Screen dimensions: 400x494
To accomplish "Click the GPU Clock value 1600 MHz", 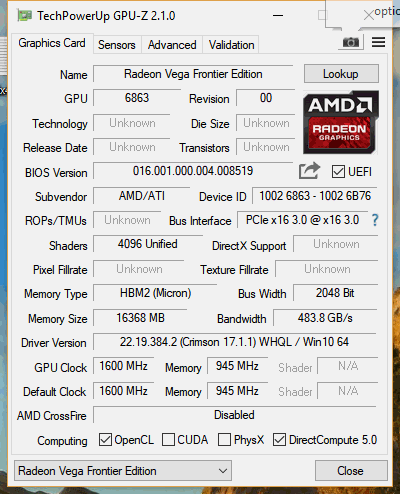I will (x=124, y=366).
